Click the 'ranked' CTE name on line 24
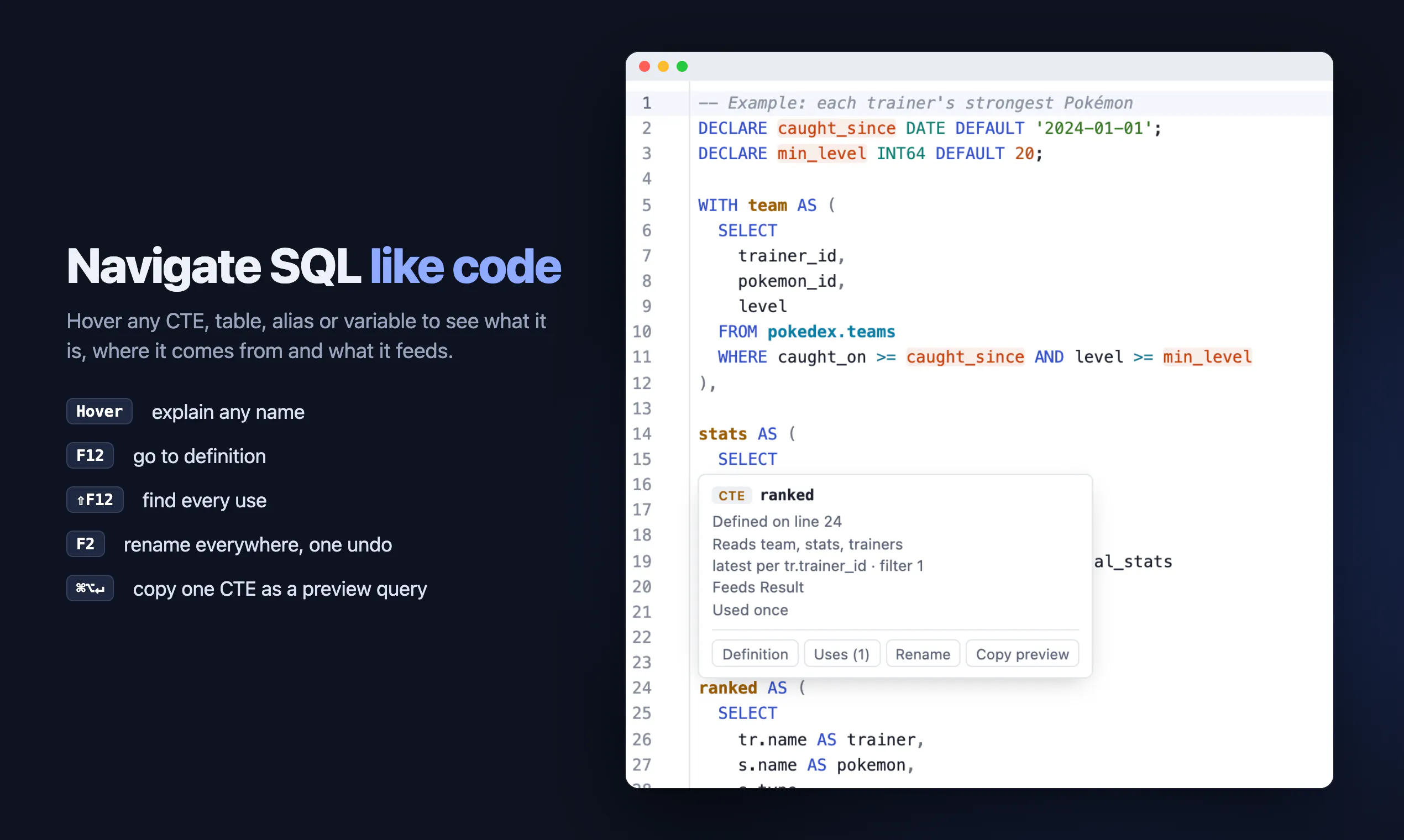 (728, 687)
